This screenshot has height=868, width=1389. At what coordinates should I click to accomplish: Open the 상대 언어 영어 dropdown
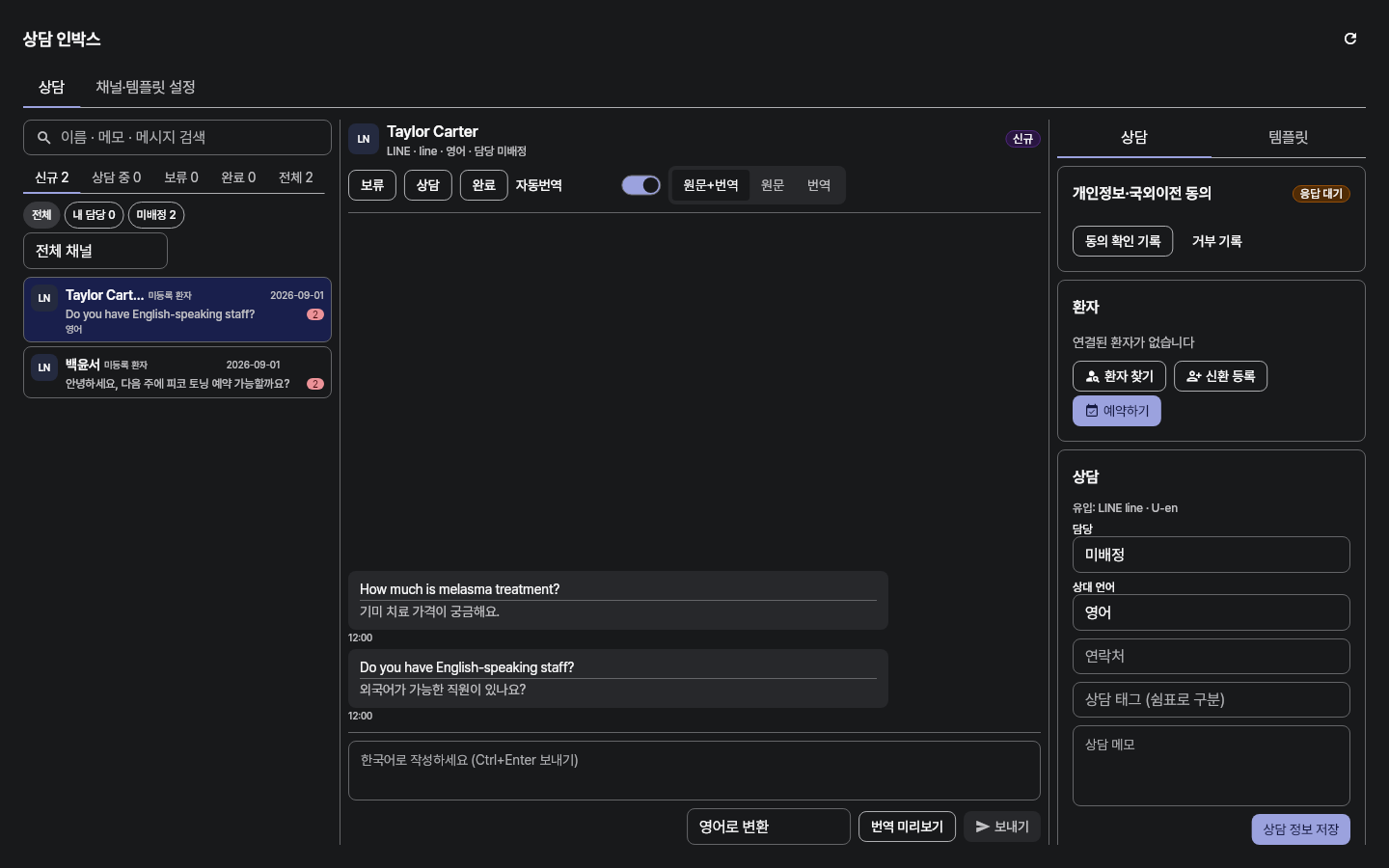tap(1212, 612)
